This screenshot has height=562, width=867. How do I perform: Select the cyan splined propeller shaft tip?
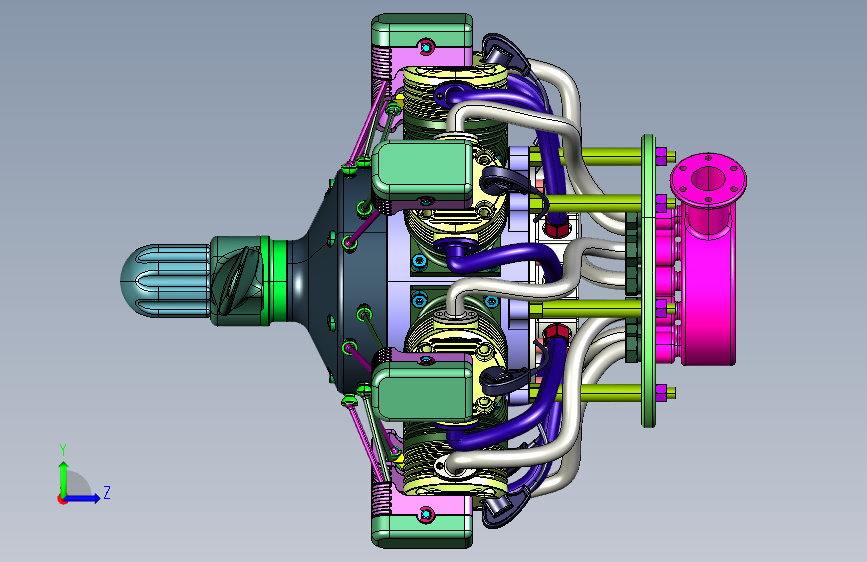click(165, 281)
